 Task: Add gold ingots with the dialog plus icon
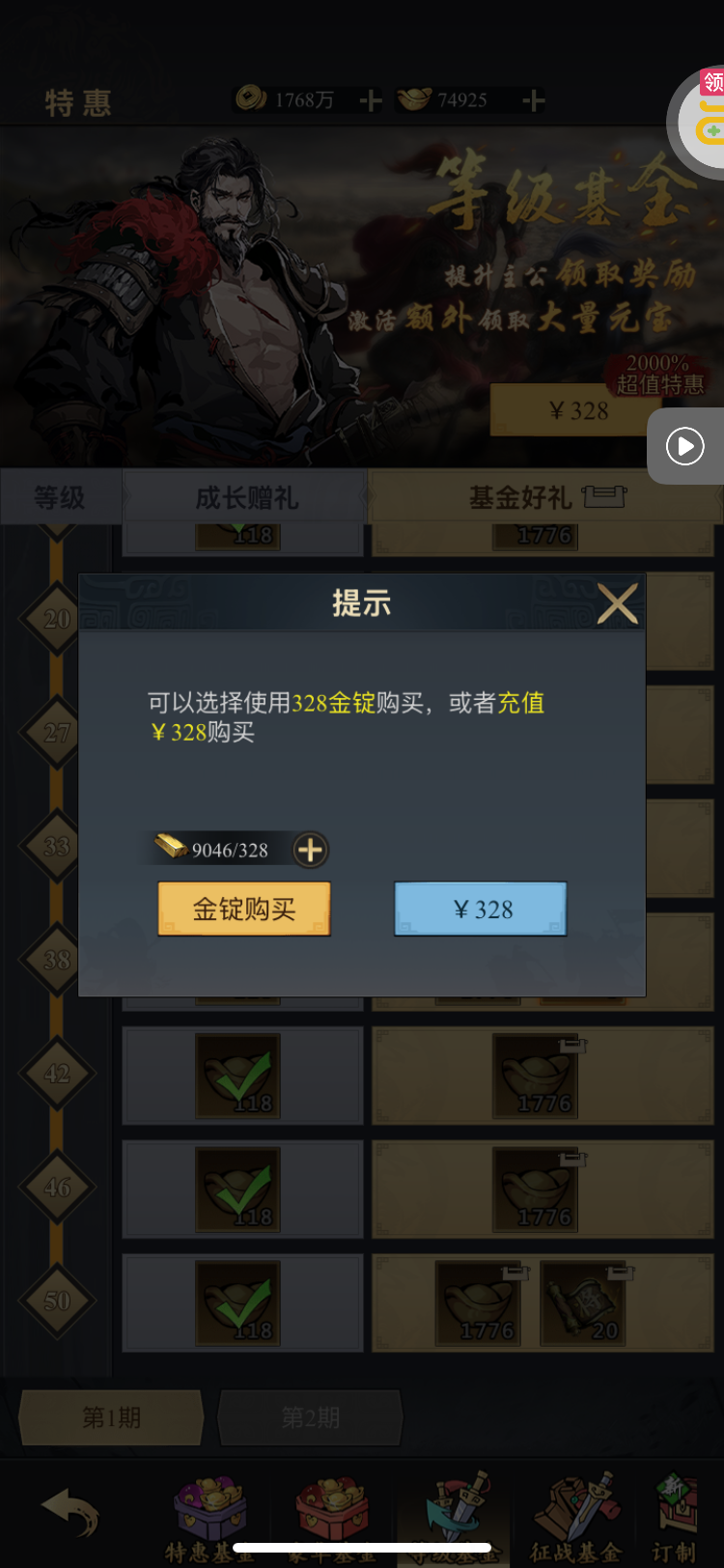pos(310,850)
